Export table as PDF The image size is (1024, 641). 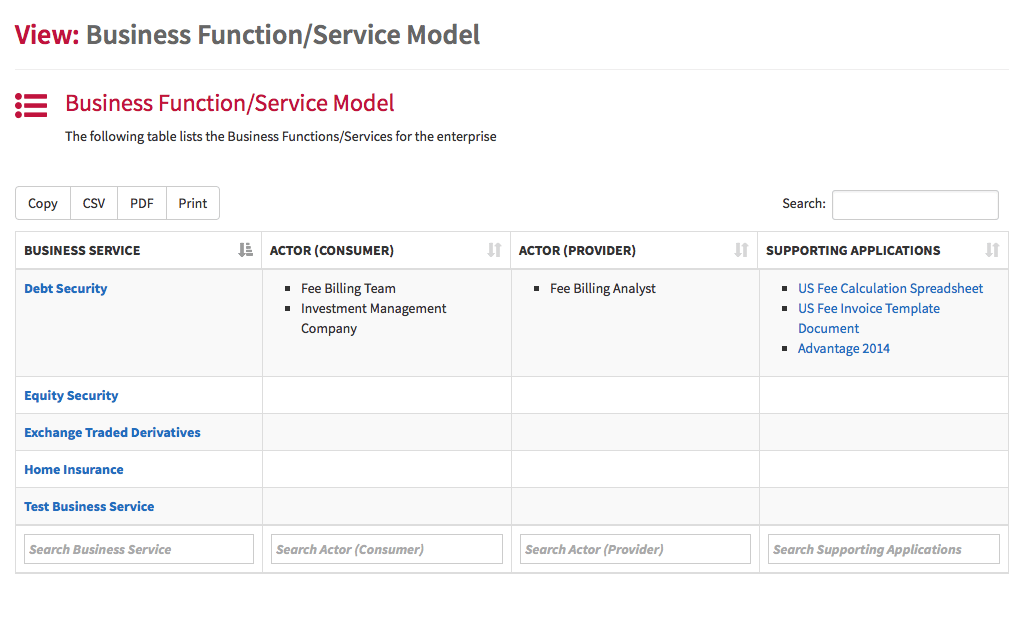click(142, 204)
